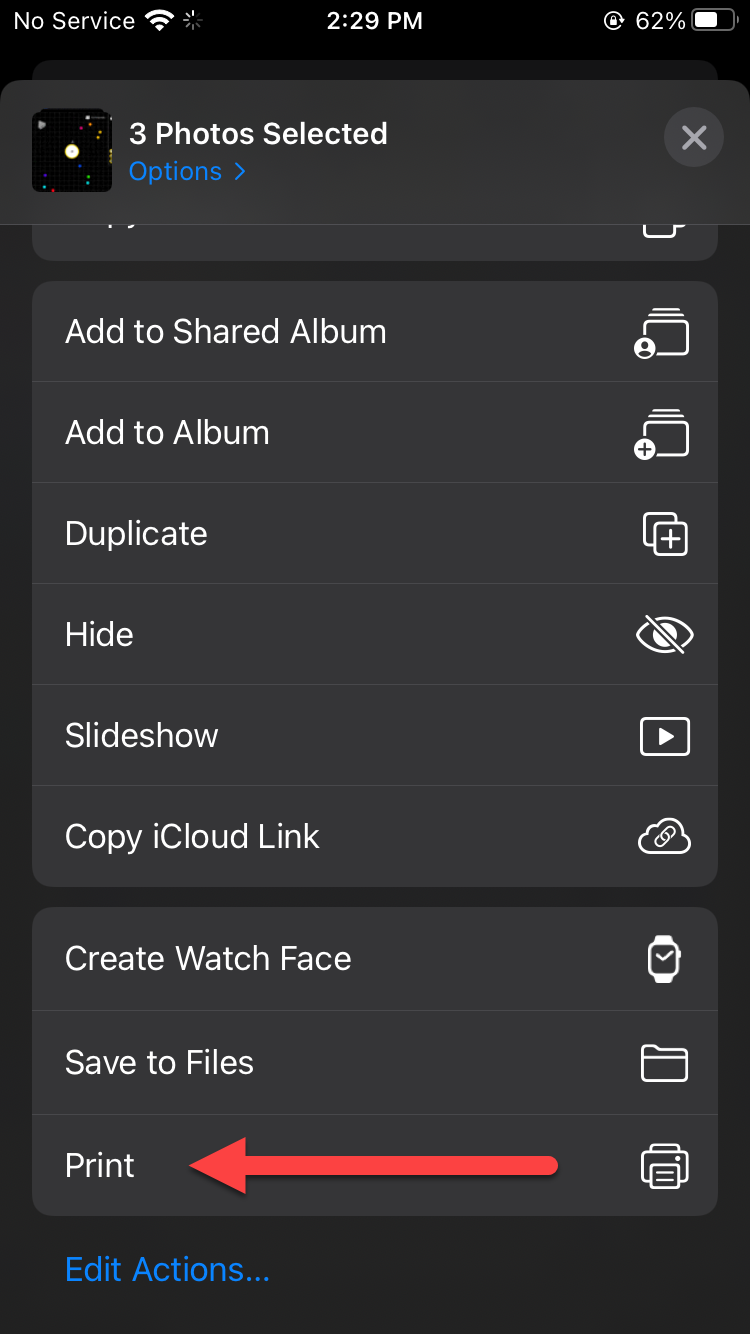Image resolution: width=750 pixels, height=1334 pixels.
Task: Select the Duplicate action
Action: pyautogui.click(x=136, y=534)
